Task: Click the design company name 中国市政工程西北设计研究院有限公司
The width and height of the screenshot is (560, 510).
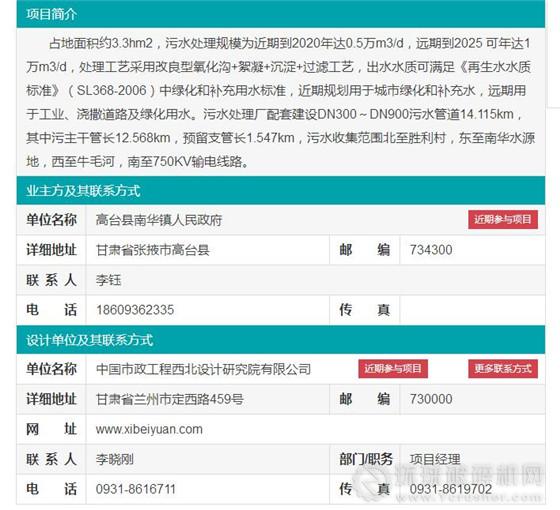Action: coord(203,369)
